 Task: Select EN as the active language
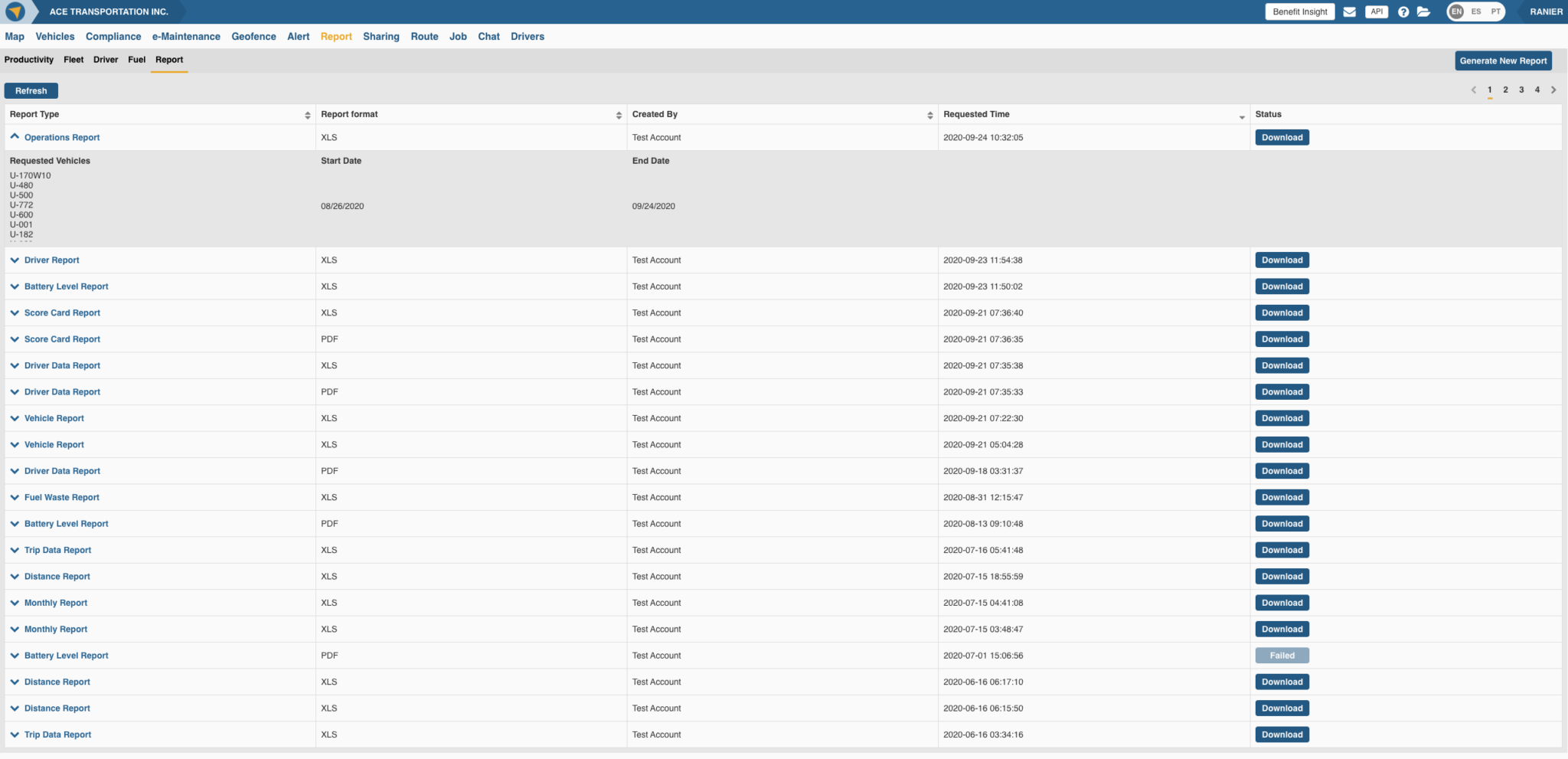click(1455, 12)
